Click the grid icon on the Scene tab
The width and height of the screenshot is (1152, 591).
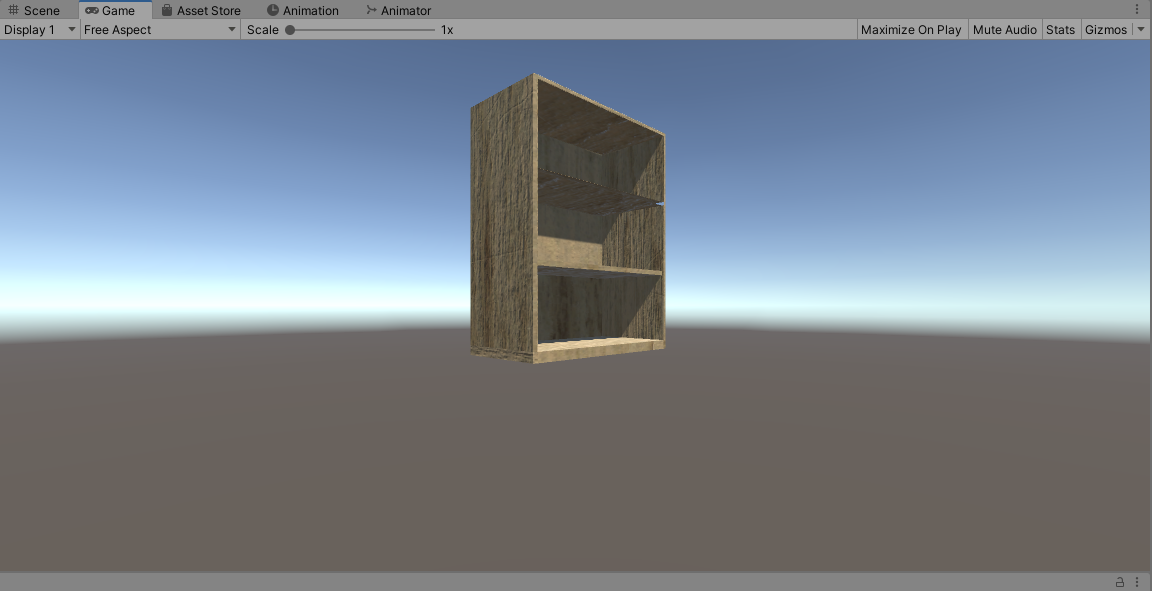pyautogui.click(x=13, y=10)
